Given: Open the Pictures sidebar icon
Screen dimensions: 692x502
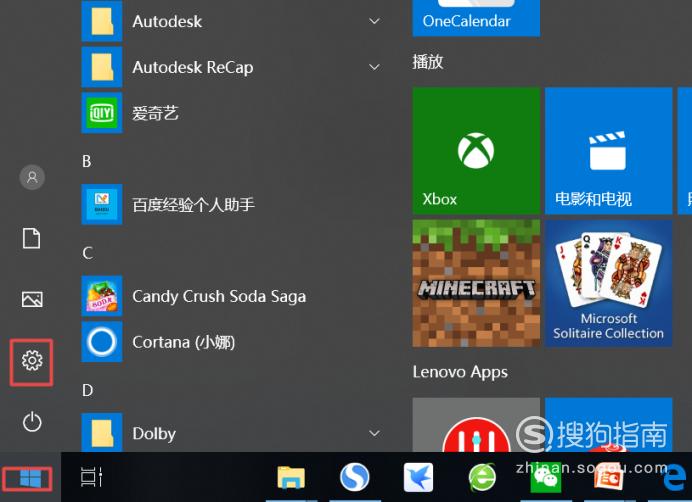Looking at the screenshot, I should point(32,299).
